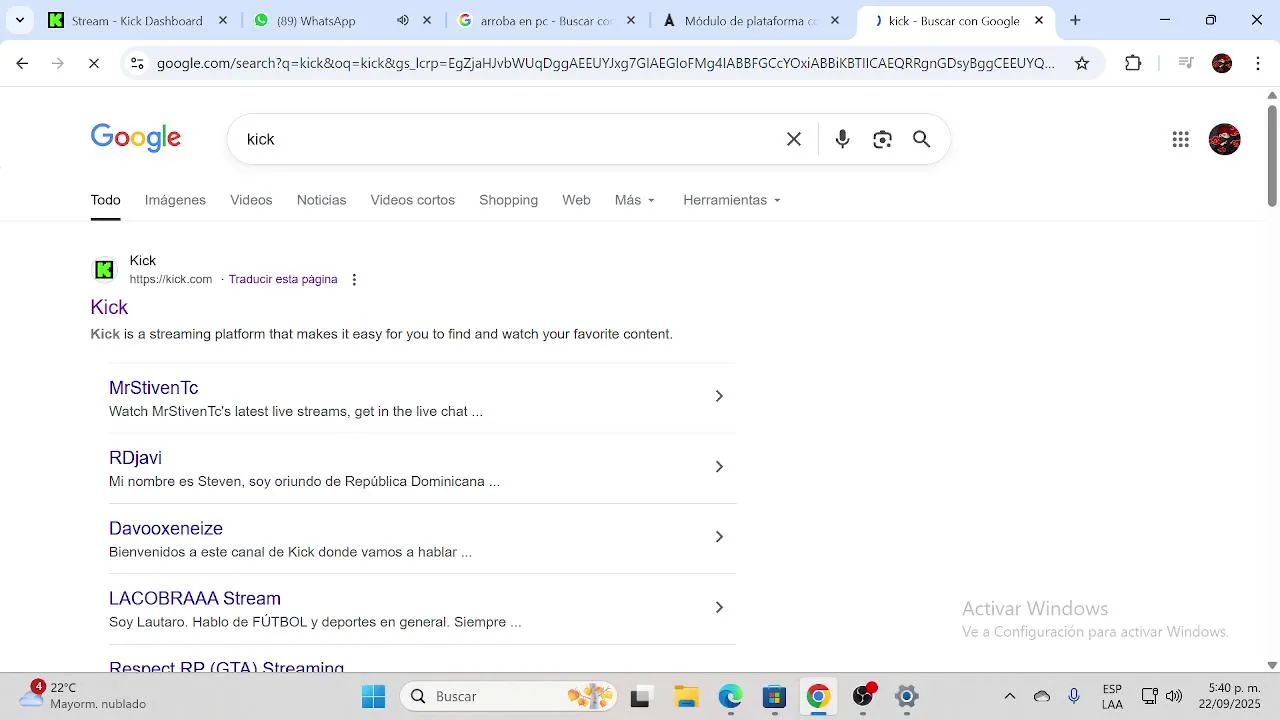
Task: Open the RDjavi sitelink row
Action: click(422, 468)
